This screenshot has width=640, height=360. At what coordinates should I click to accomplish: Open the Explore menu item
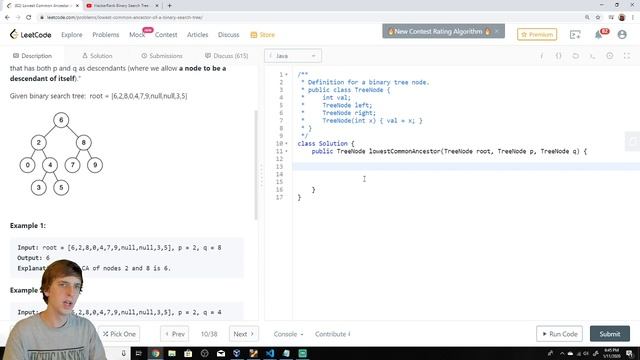[72, 35]
